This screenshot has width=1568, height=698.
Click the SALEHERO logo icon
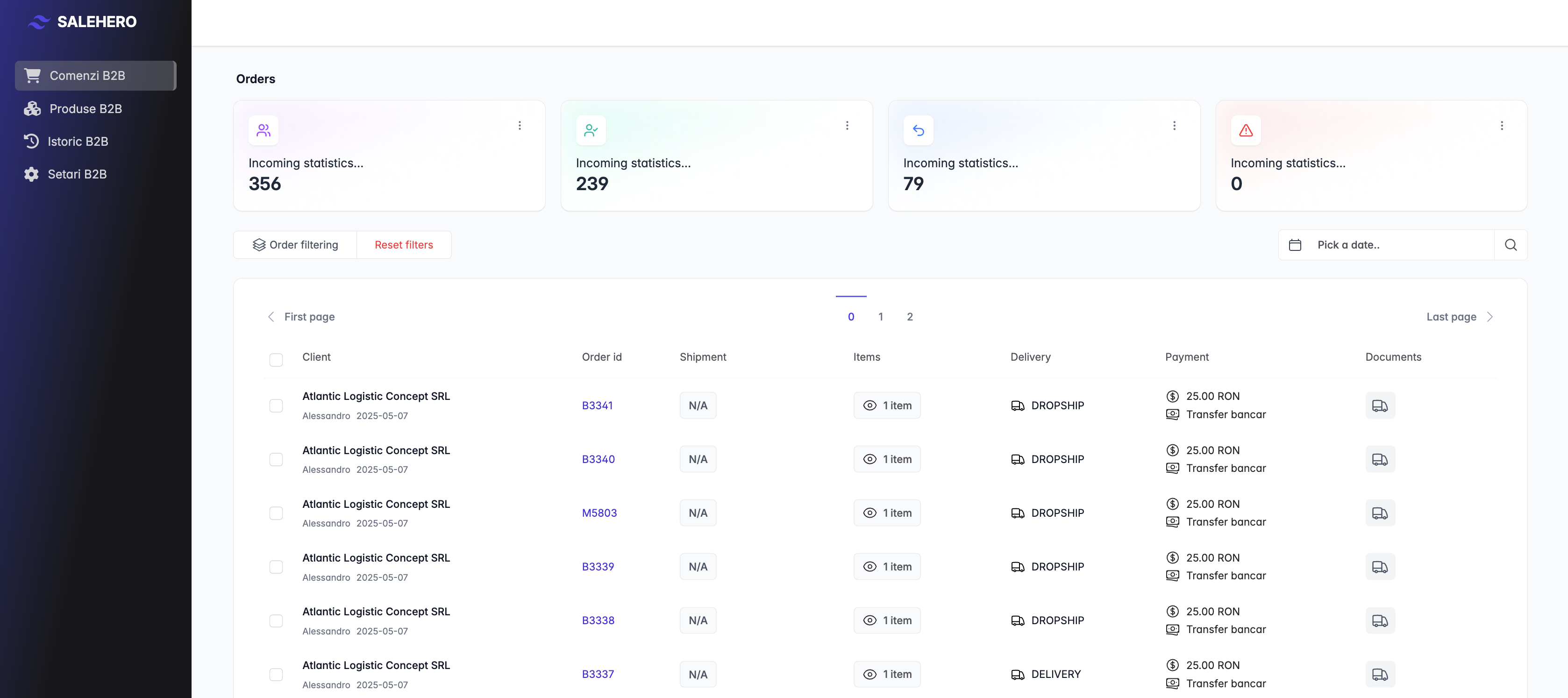pyautogui.click(x=39, y=22)
